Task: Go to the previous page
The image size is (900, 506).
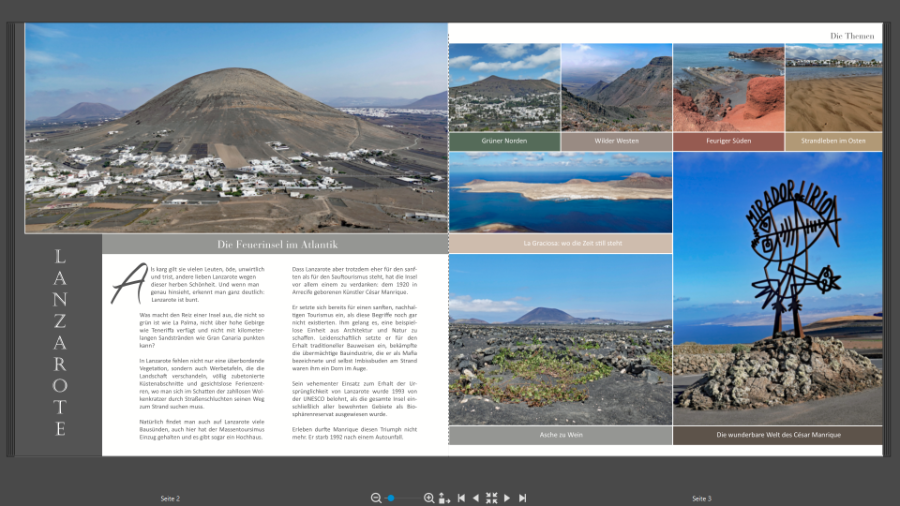Action: (476, 498)
